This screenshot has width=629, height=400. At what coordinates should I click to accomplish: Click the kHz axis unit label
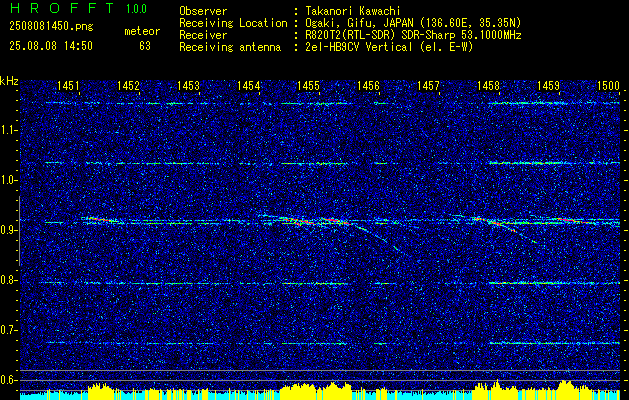[x=9, y=81]
